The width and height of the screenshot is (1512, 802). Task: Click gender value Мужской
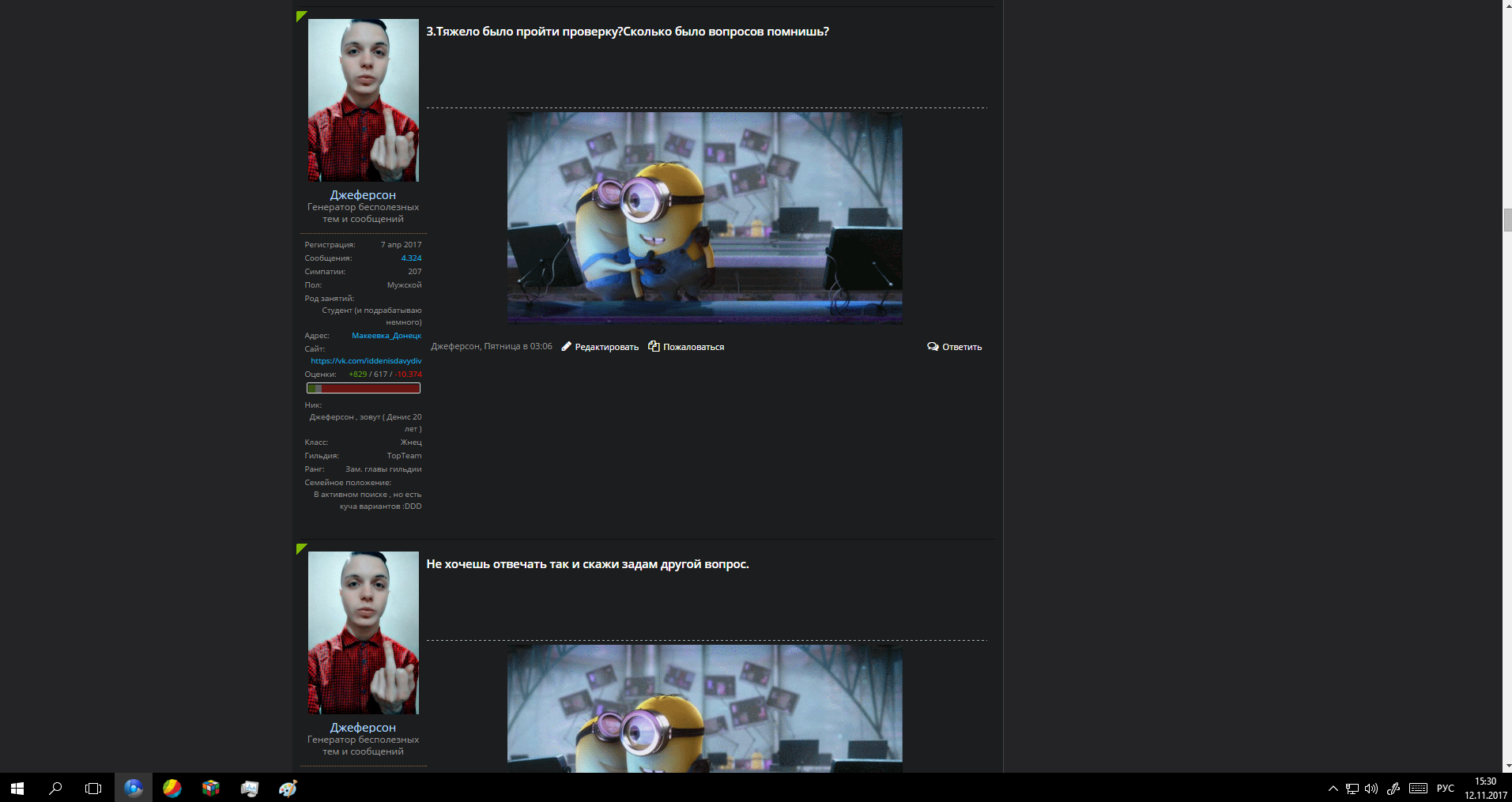pyautogui.click(x=404, y=285)
